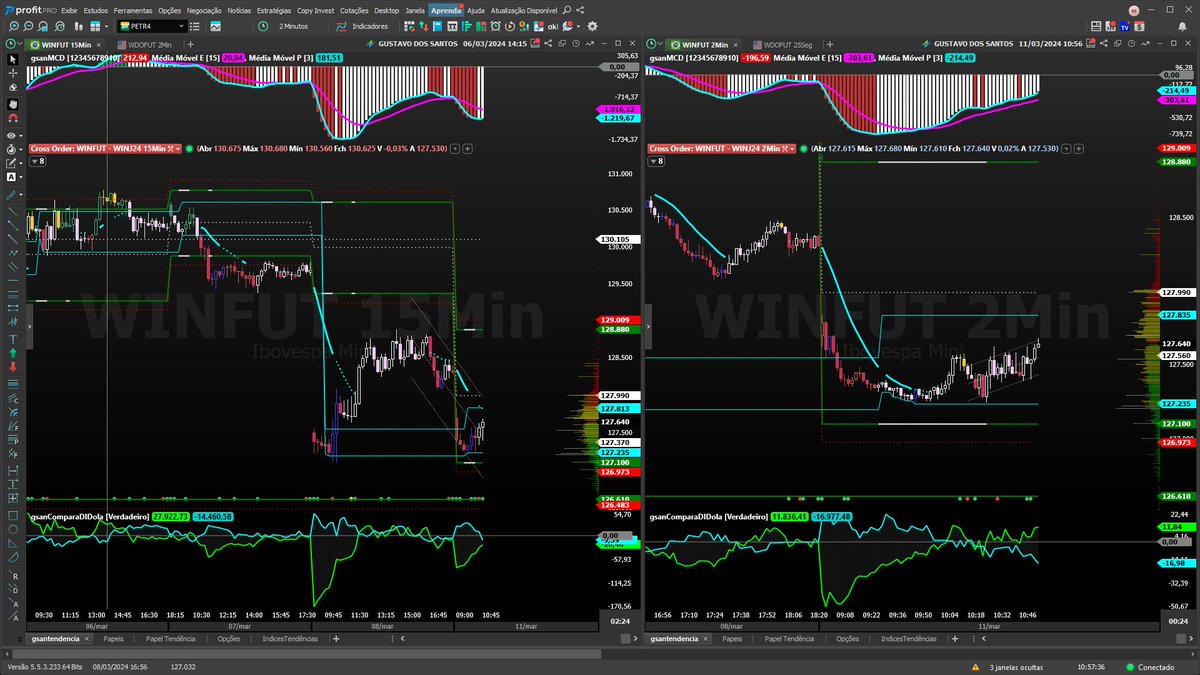Open the timeframe clock dropdown in left chart
Screen dimensions: 1200x675
pyautogui.click(x=13, y=44)
